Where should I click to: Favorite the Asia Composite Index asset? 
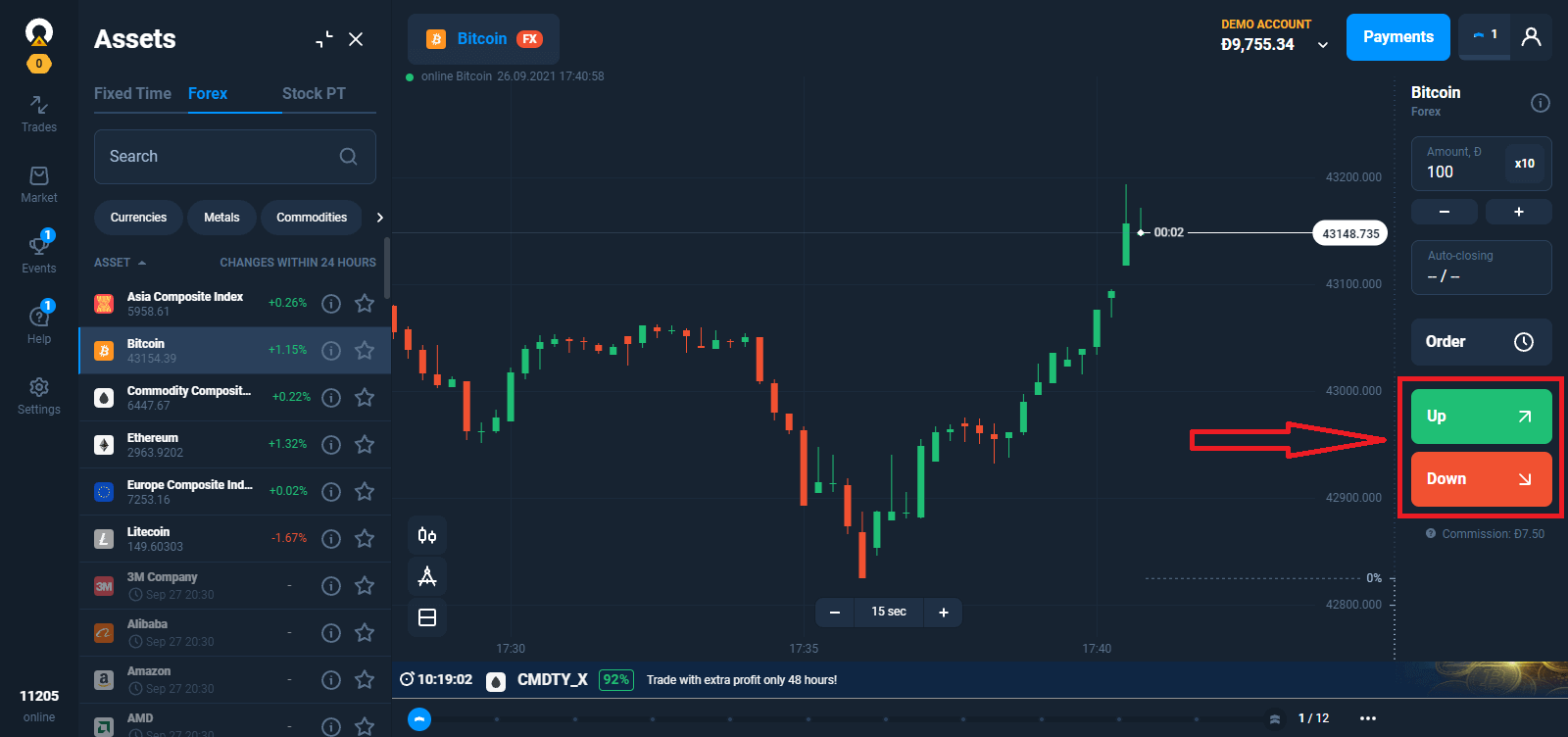(x=364, y=303)
